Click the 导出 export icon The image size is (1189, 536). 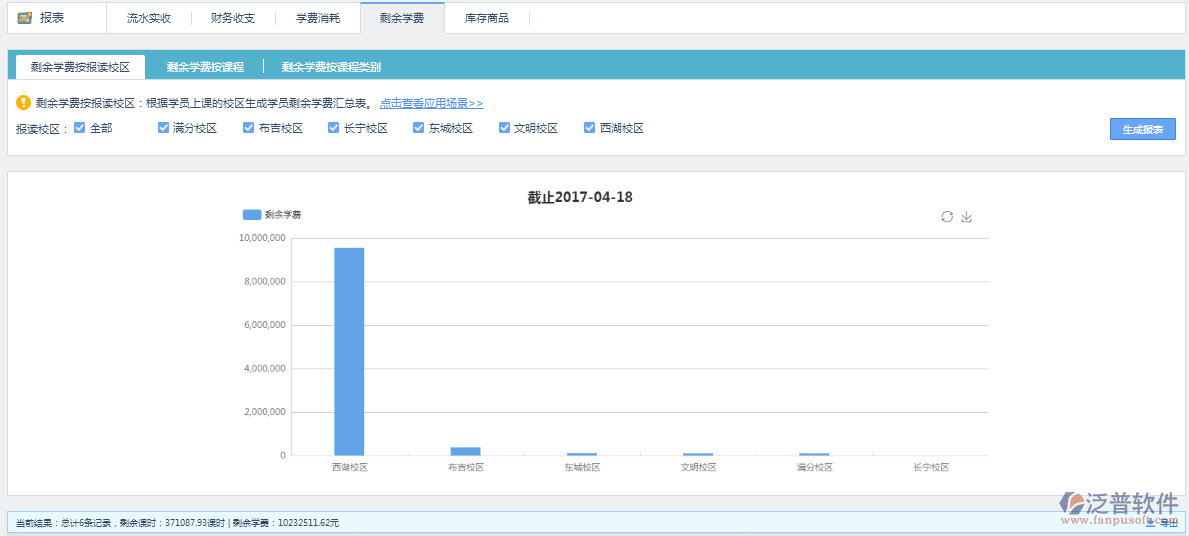(x=1151, y=522)
